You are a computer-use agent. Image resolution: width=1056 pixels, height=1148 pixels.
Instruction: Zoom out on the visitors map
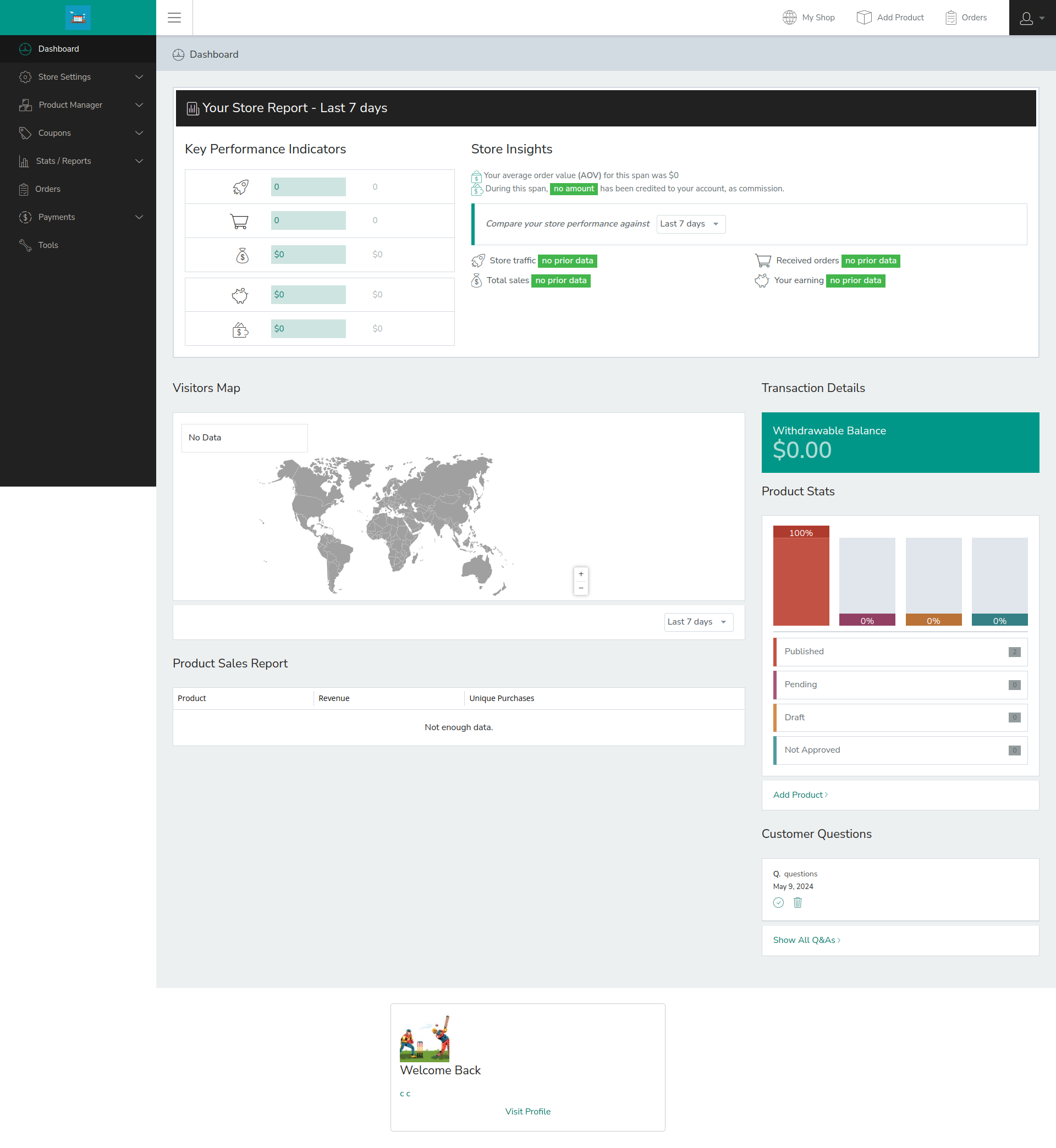[581, 588]
